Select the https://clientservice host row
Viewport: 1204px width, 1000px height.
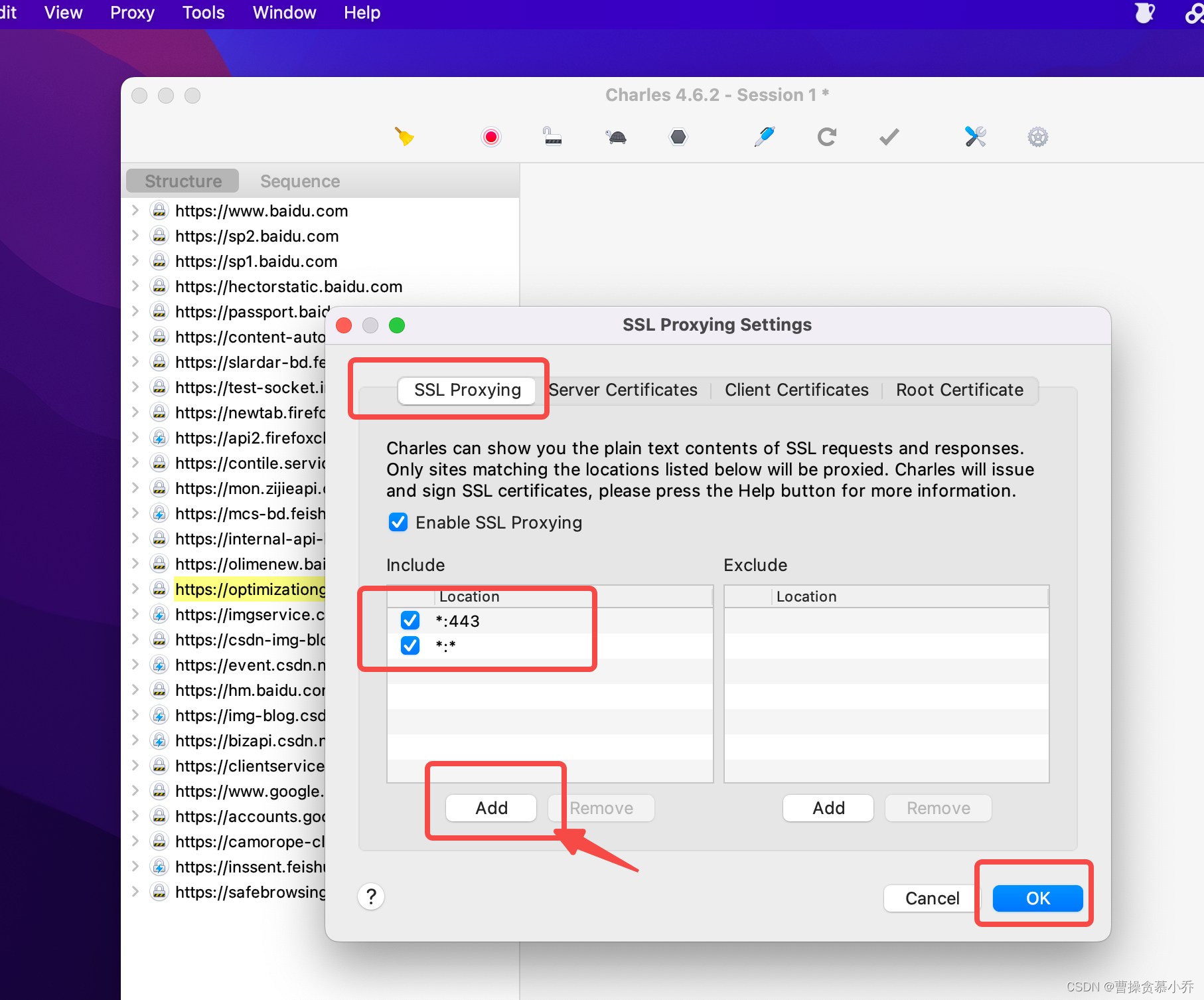click(x=250, y=766)
